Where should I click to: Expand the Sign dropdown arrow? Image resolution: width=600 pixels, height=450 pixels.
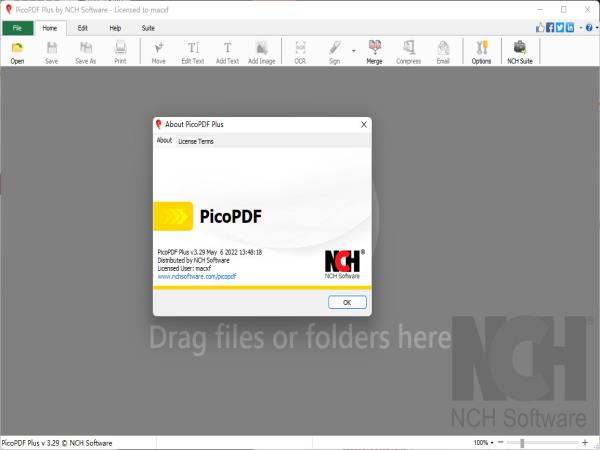(x=354, y=51)
